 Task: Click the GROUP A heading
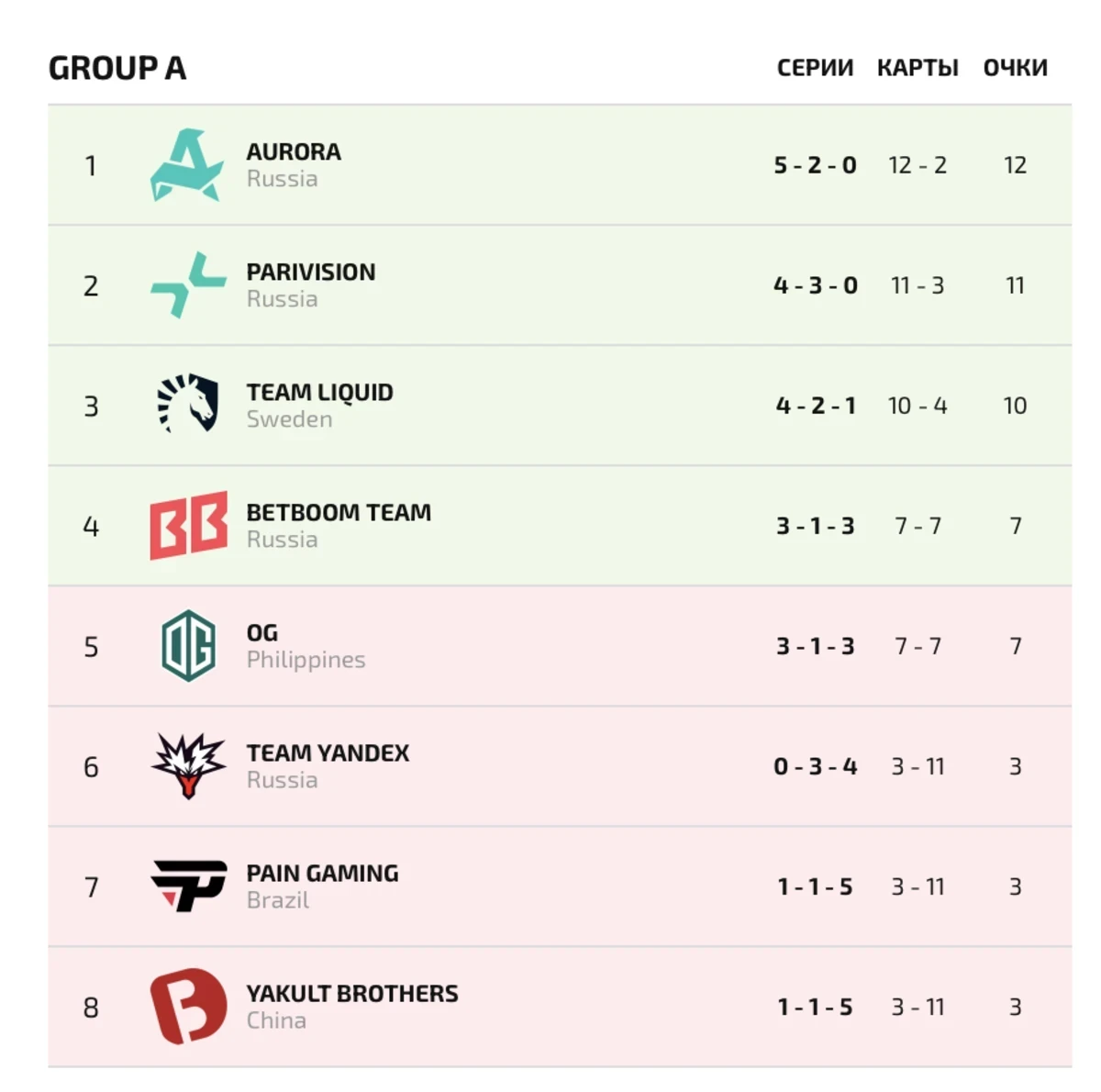coord(117,68)
